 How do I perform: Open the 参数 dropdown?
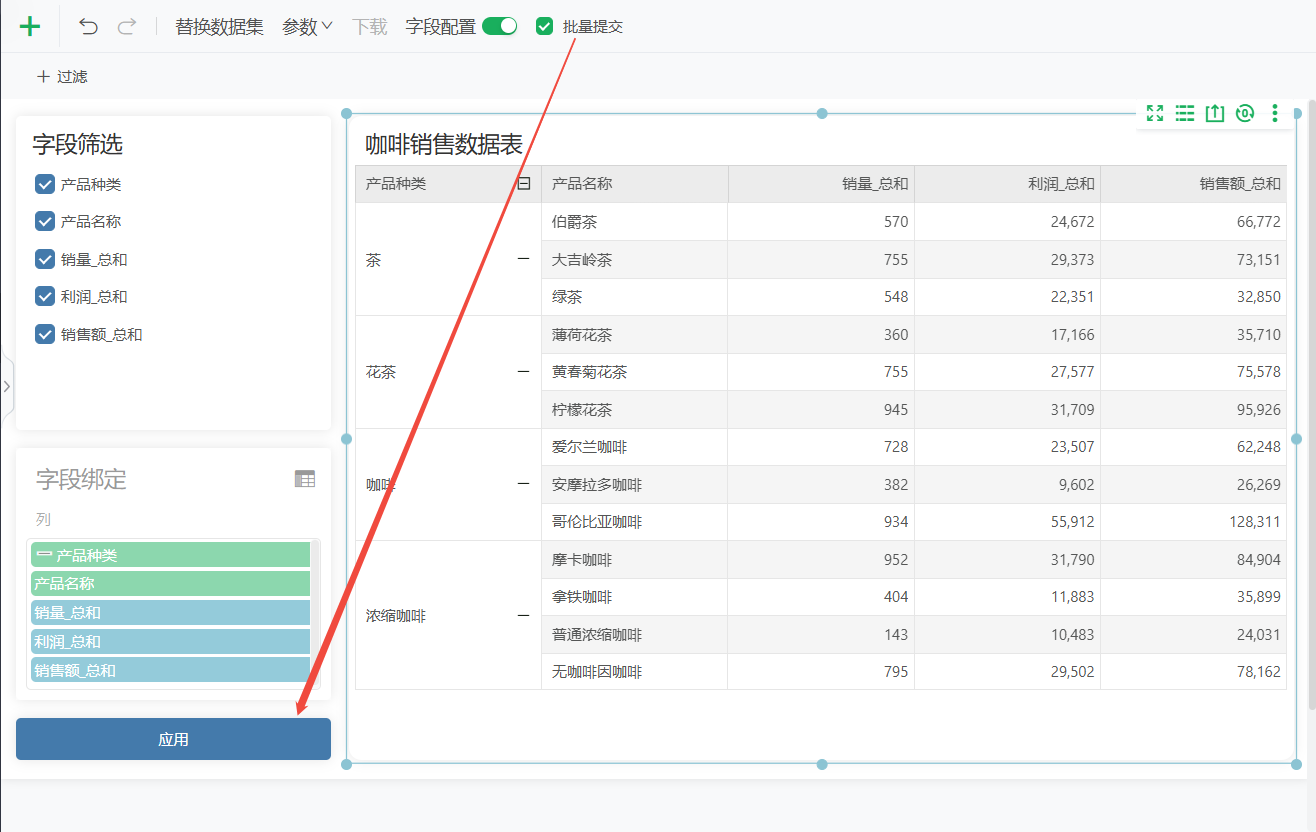click(x=308, y=27)
